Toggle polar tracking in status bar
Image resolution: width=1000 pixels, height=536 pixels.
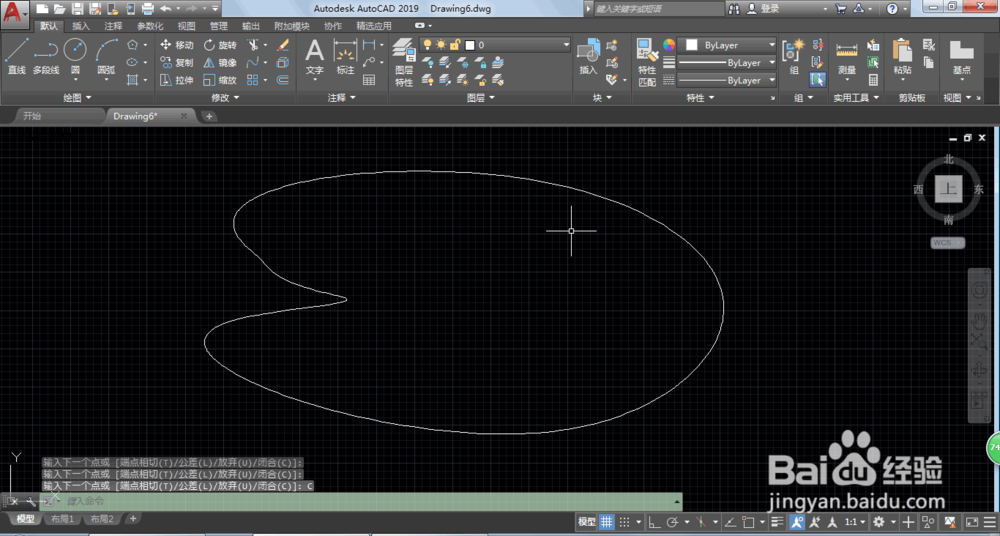[672, 522]
